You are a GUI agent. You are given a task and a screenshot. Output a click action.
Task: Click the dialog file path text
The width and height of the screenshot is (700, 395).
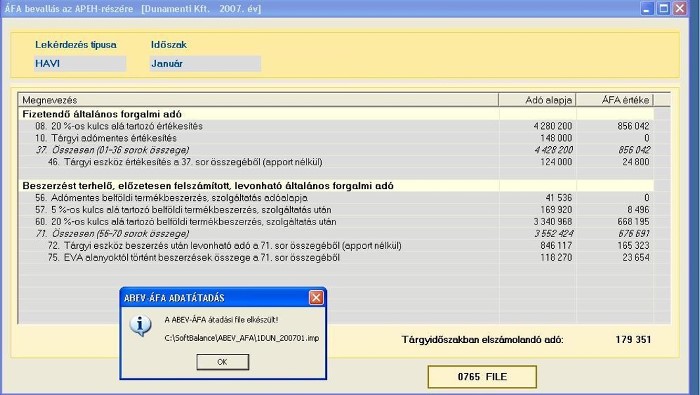tap(242, 338)
